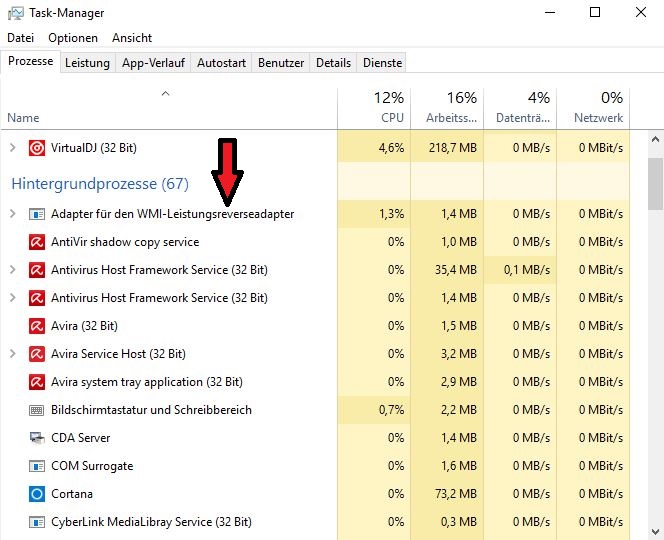Close the Task-Manager window
Image resolution: width=664 pixels, height=540 pixels.
click(641, 12)
